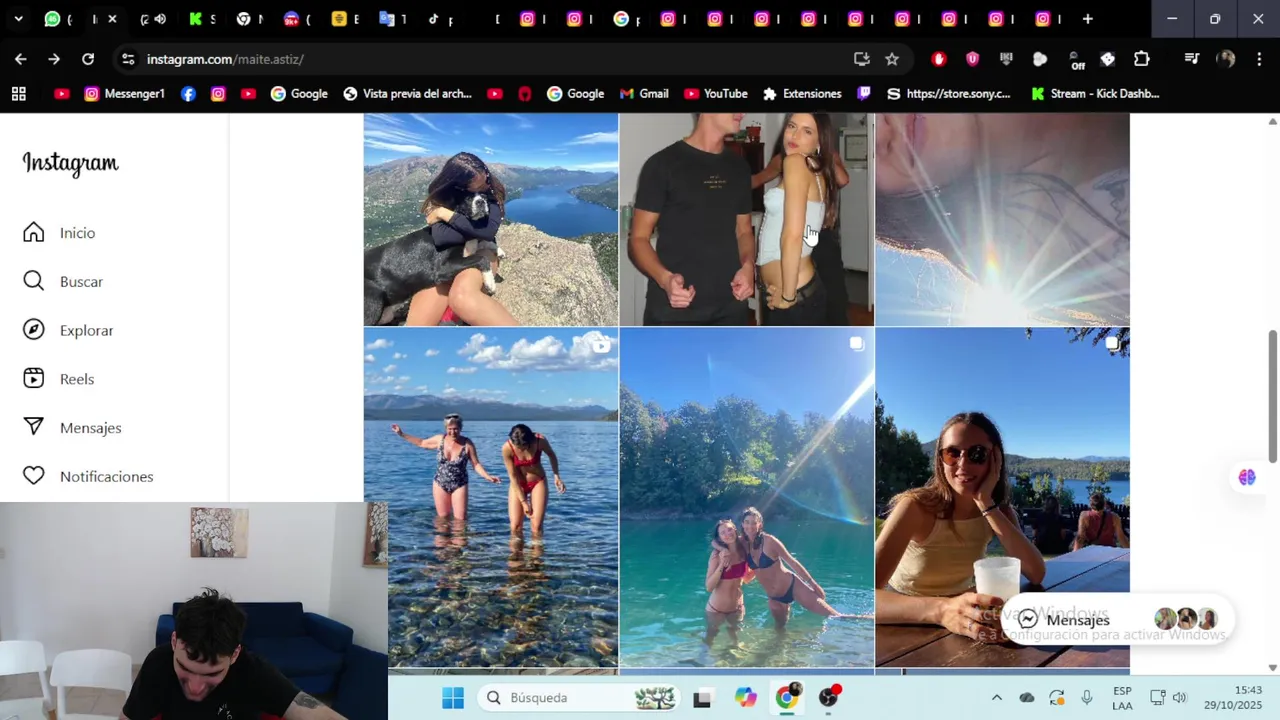
Task: Open OneDrive cloud tray icon
Action: coord(1027,698)
